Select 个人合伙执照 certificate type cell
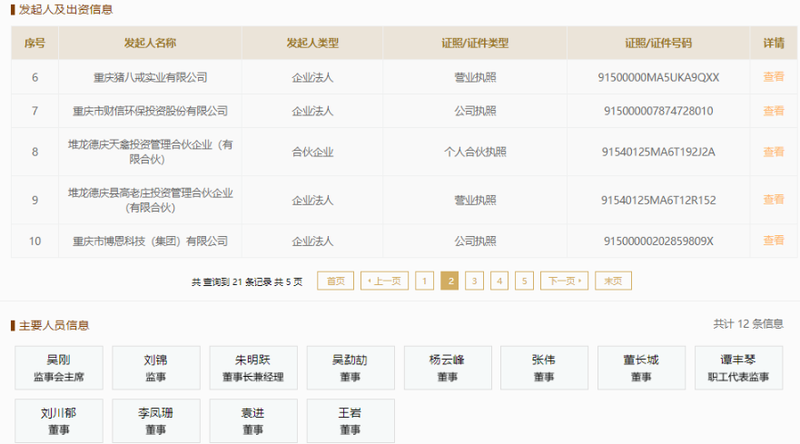Screen dimensions: 800x444 475,152
